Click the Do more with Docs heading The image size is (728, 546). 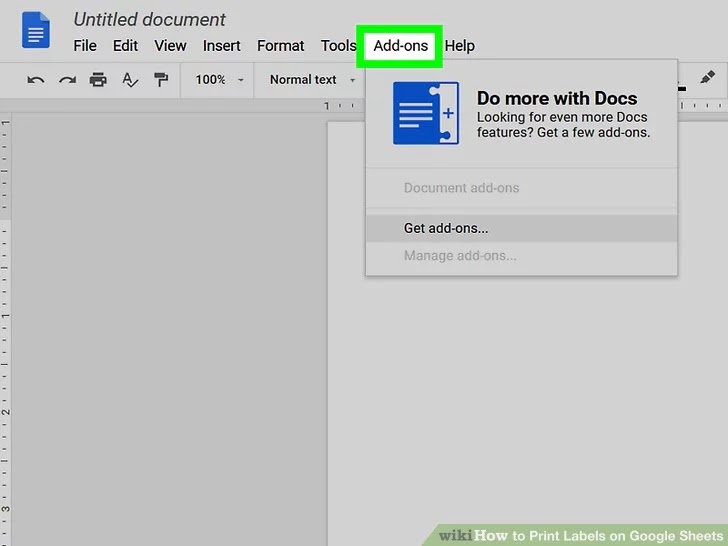point(557,98)
